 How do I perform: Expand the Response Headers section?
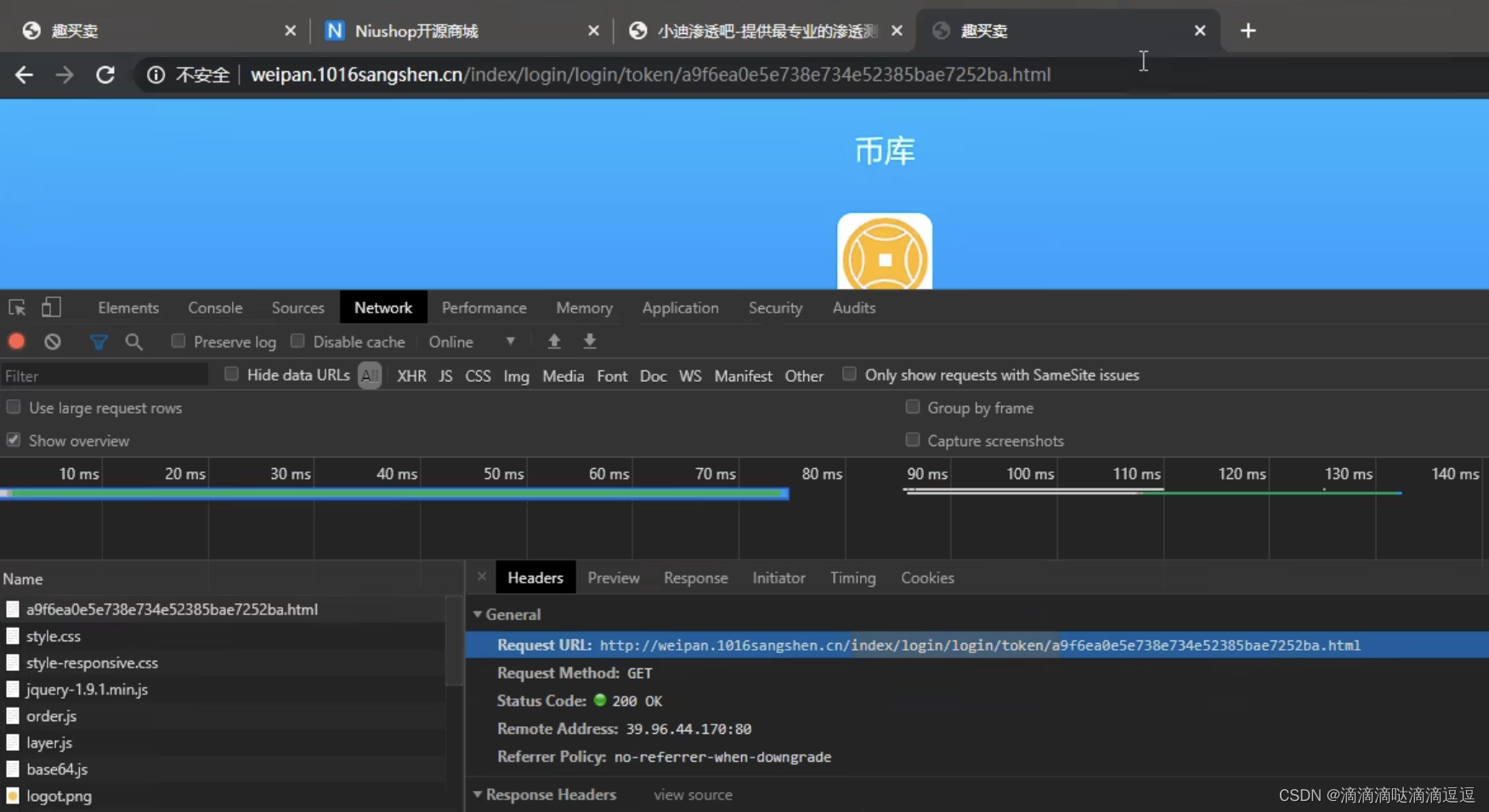click(x=478, y=795)
